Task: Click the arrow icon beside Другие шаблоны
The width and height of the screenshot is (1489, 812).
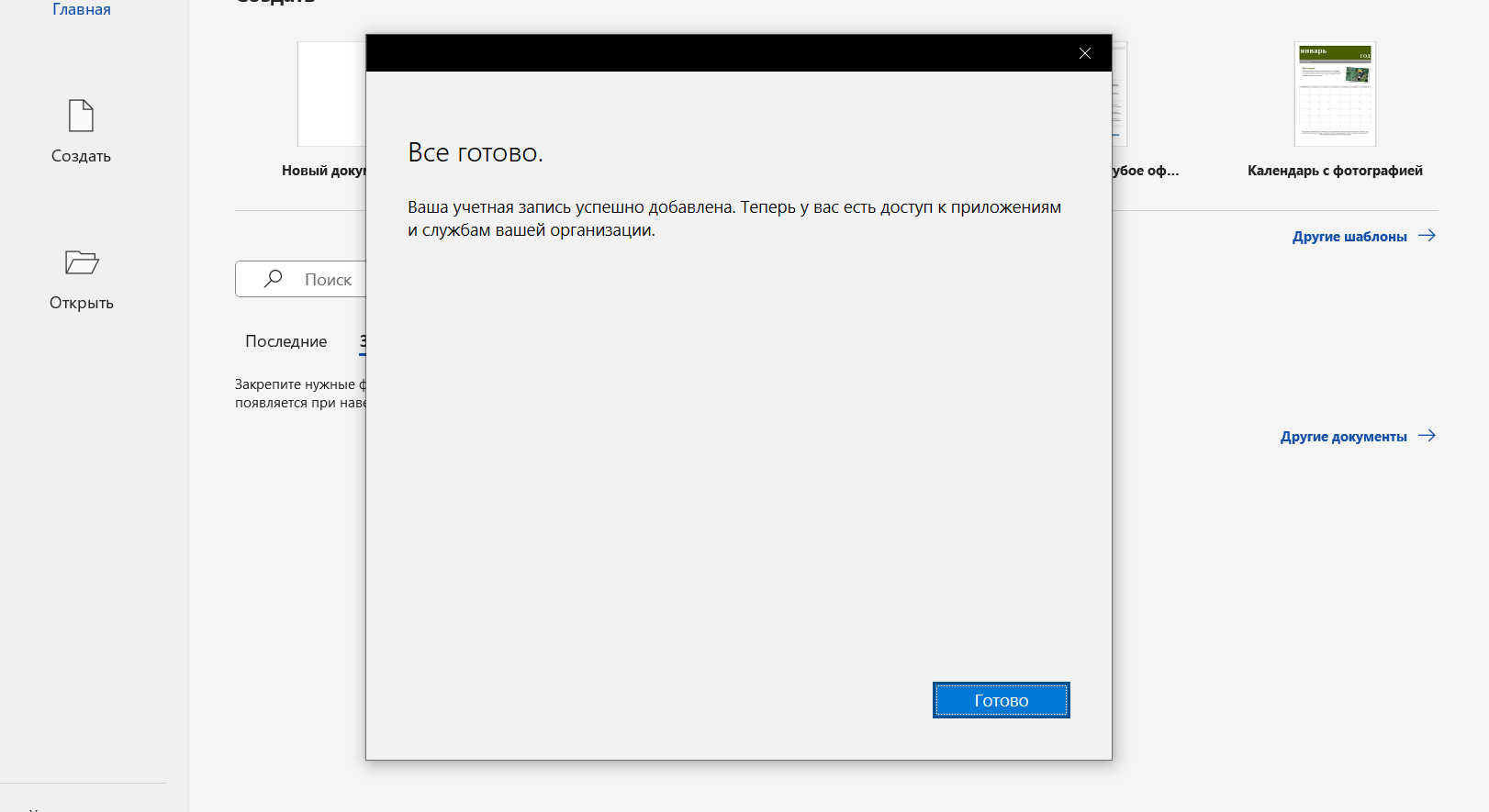Action: (1427, 236)
